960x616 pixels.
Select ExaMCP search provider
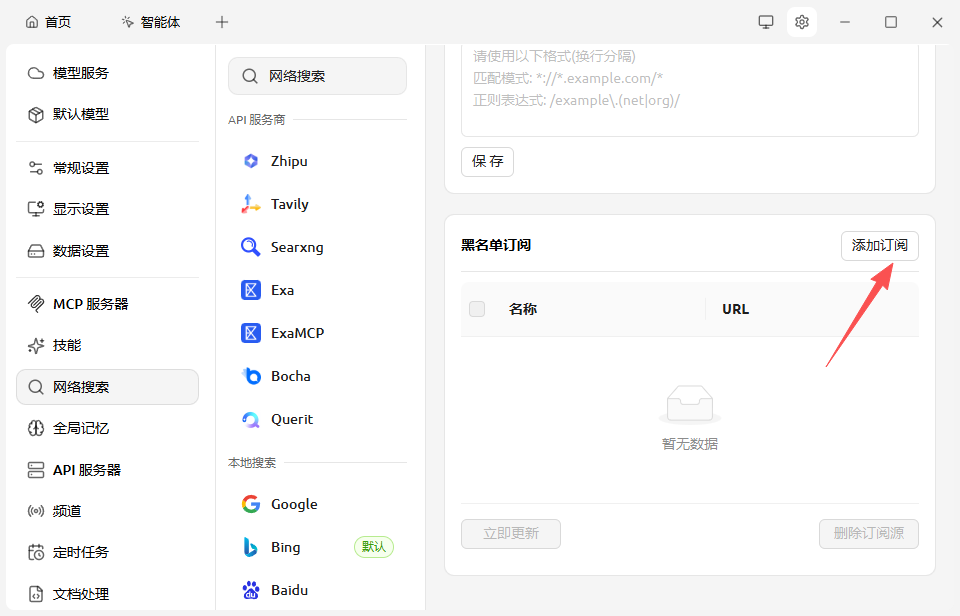[317, 333]
